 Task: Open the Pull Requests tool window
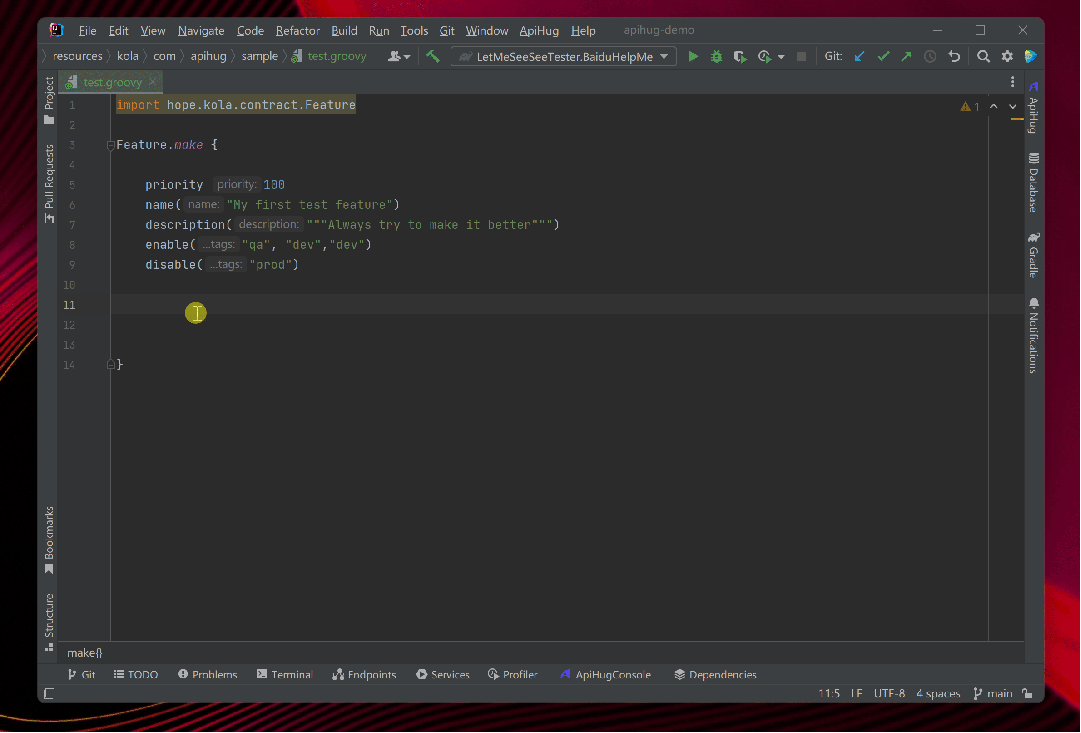click(49, 183)
